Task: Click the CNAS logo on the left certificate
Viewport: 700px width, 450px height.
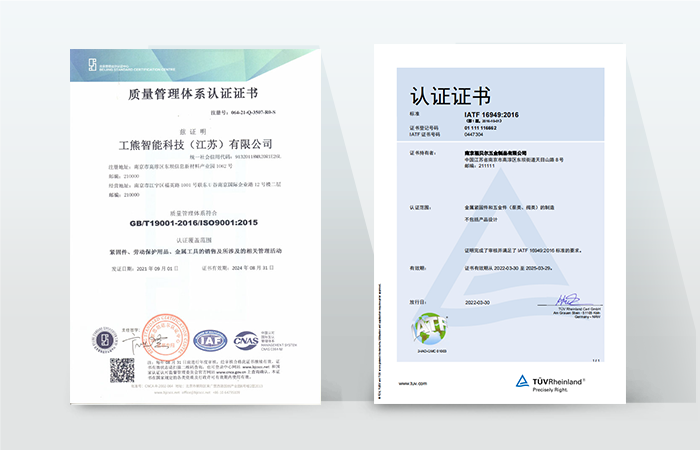Action: tap(246, 341)
